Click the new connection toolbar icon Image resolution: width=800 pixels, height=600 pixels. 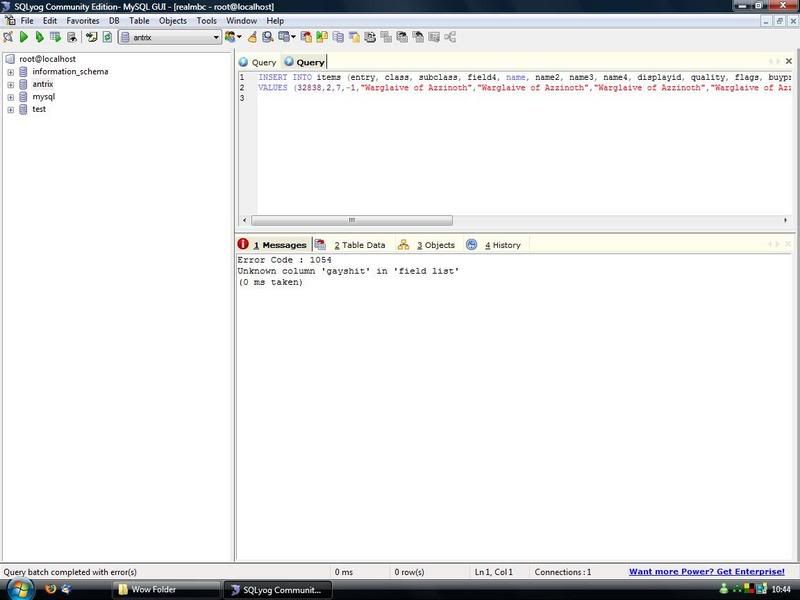[8, 37]
